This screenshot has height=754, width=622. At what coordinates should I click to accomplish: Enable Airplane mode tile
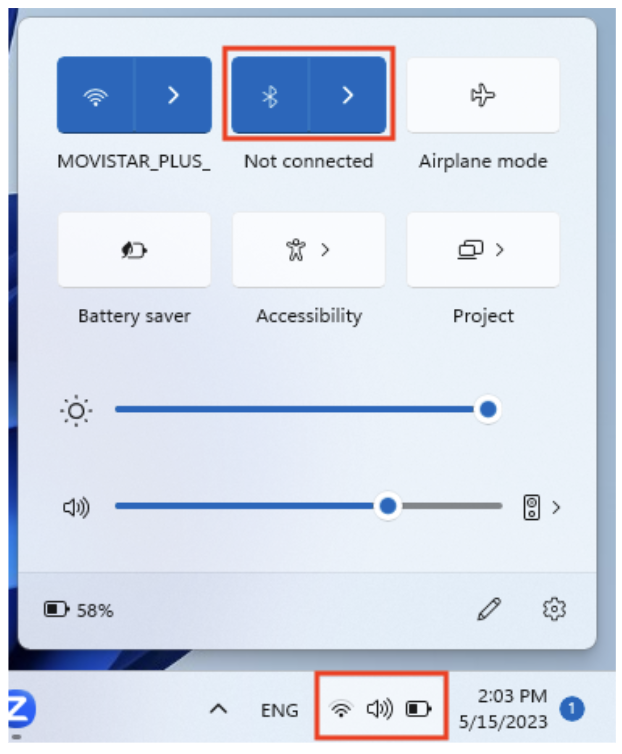[483, 95]
